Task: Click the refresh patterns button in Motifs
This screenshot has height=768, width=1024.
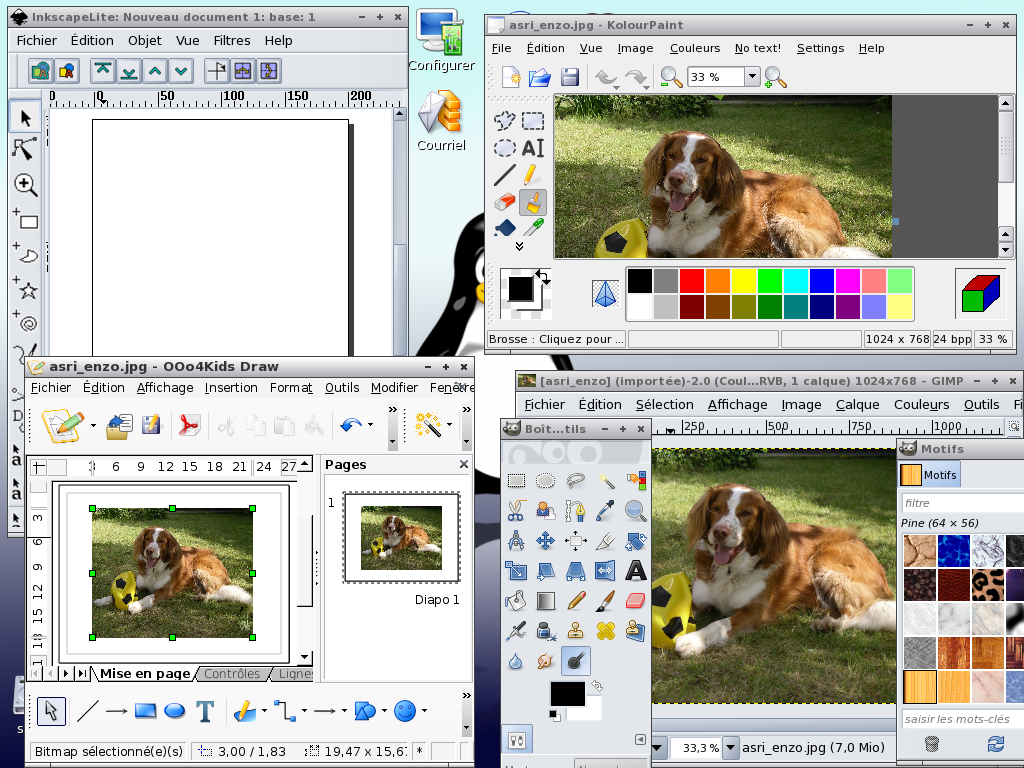Action: click(996, 743)
